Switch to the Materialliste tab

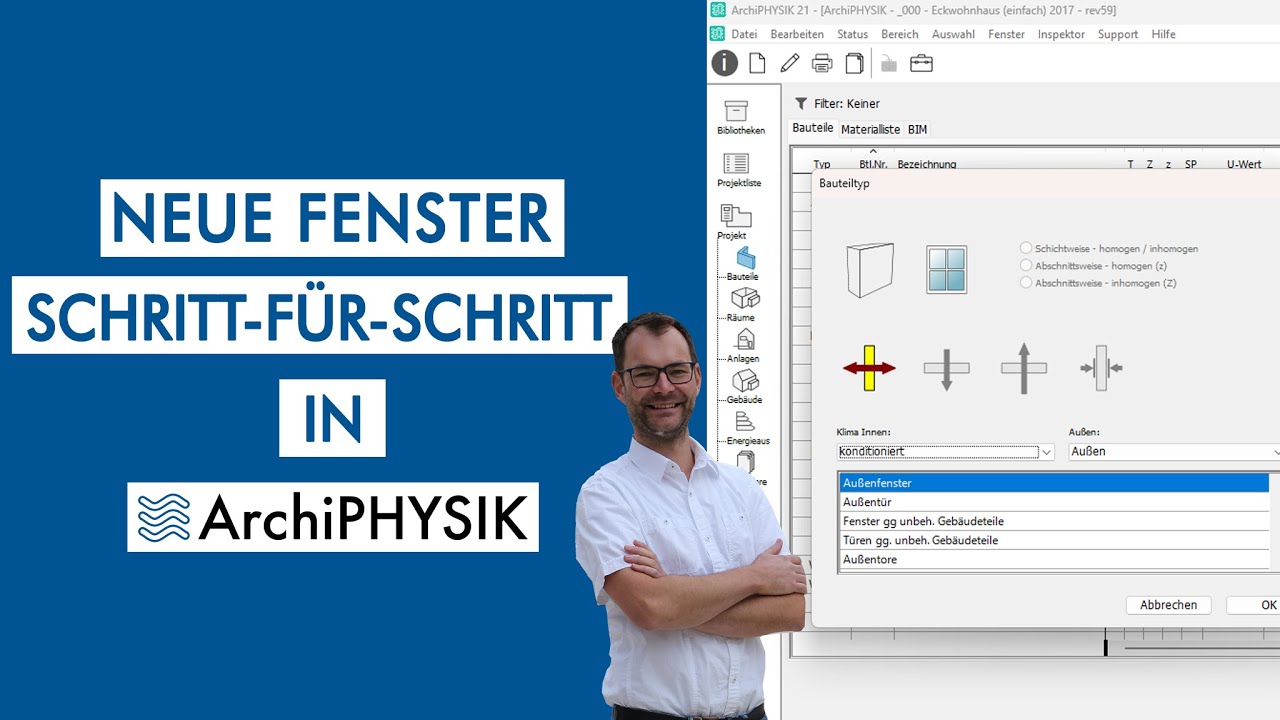click(x=870, y=129)
